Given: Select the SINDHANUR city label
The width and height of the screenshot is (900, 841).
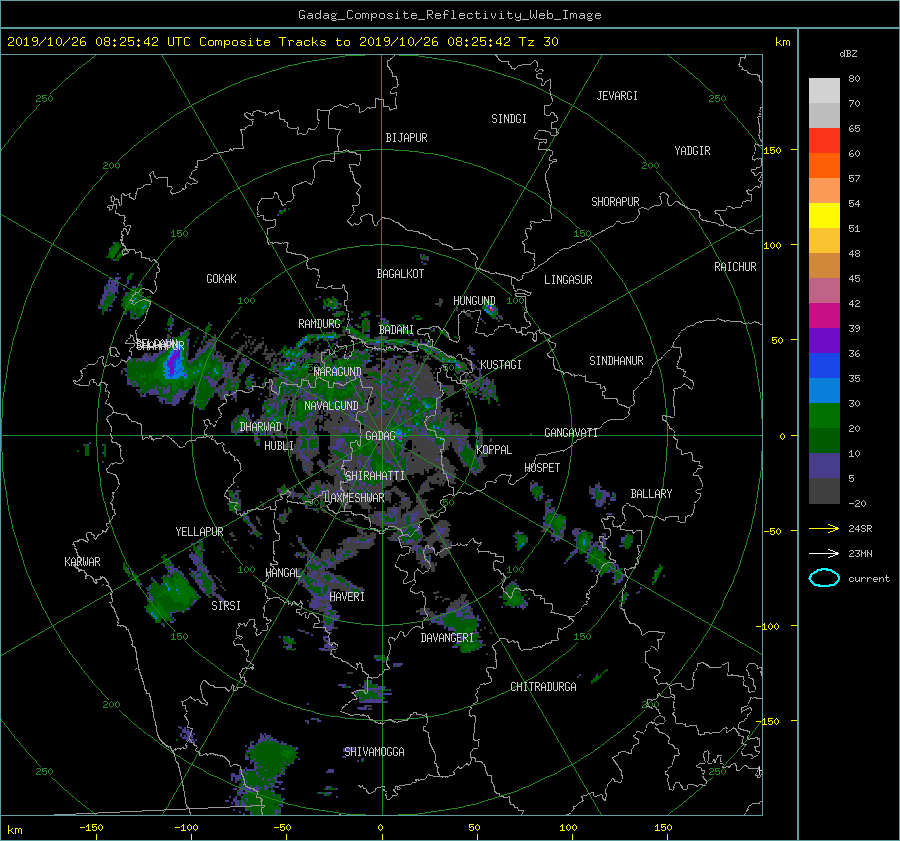Looking at the screenshot, I should (x=616, y=361).
